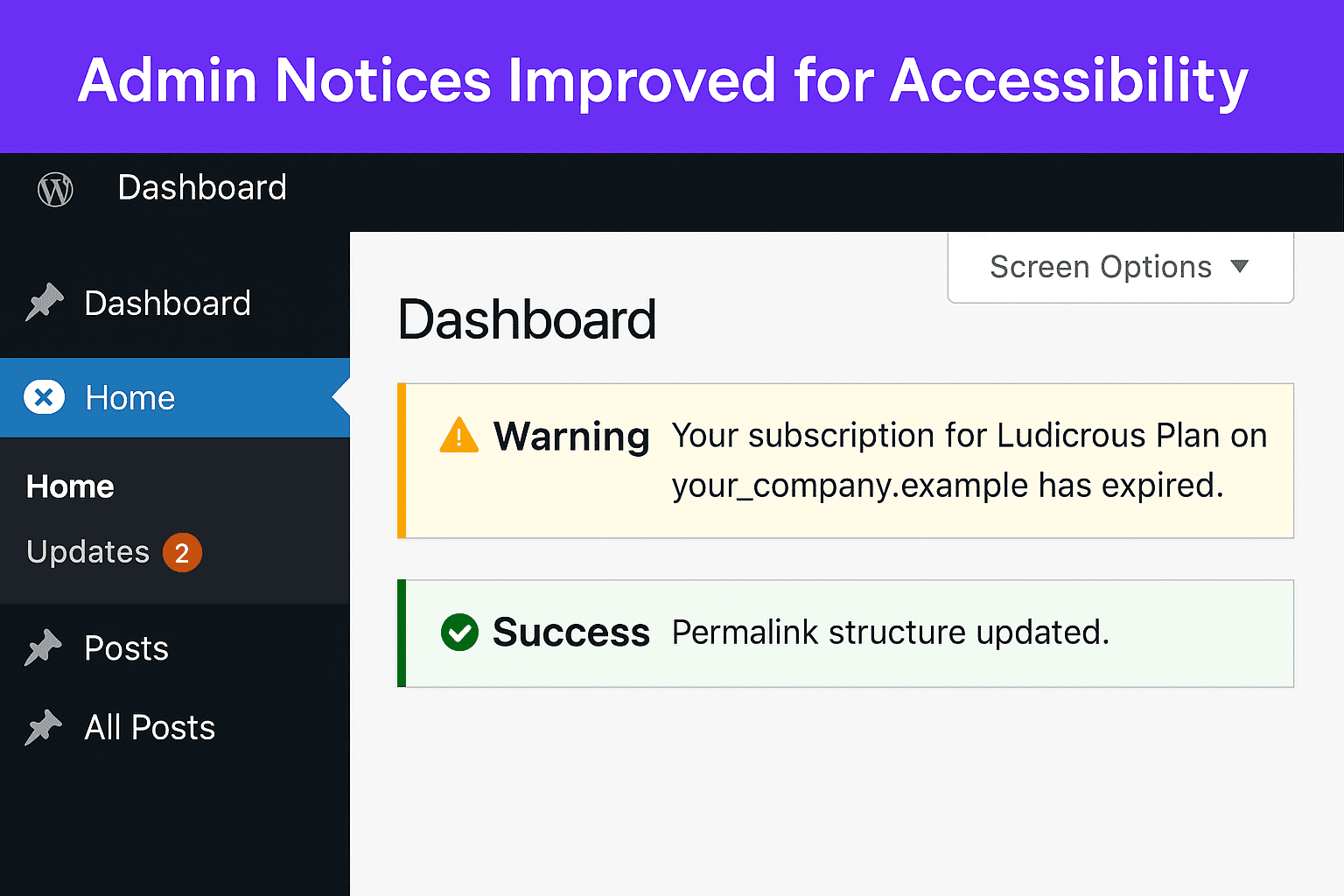Open the Dashboard sidebar menu

click(175, 303)
